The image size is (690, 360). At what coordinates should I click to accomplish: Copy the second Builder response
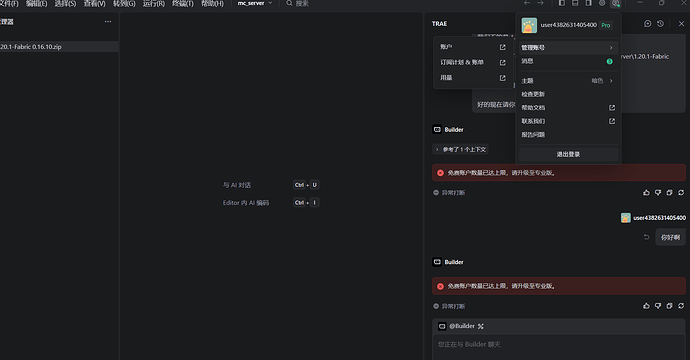(669, 306)
